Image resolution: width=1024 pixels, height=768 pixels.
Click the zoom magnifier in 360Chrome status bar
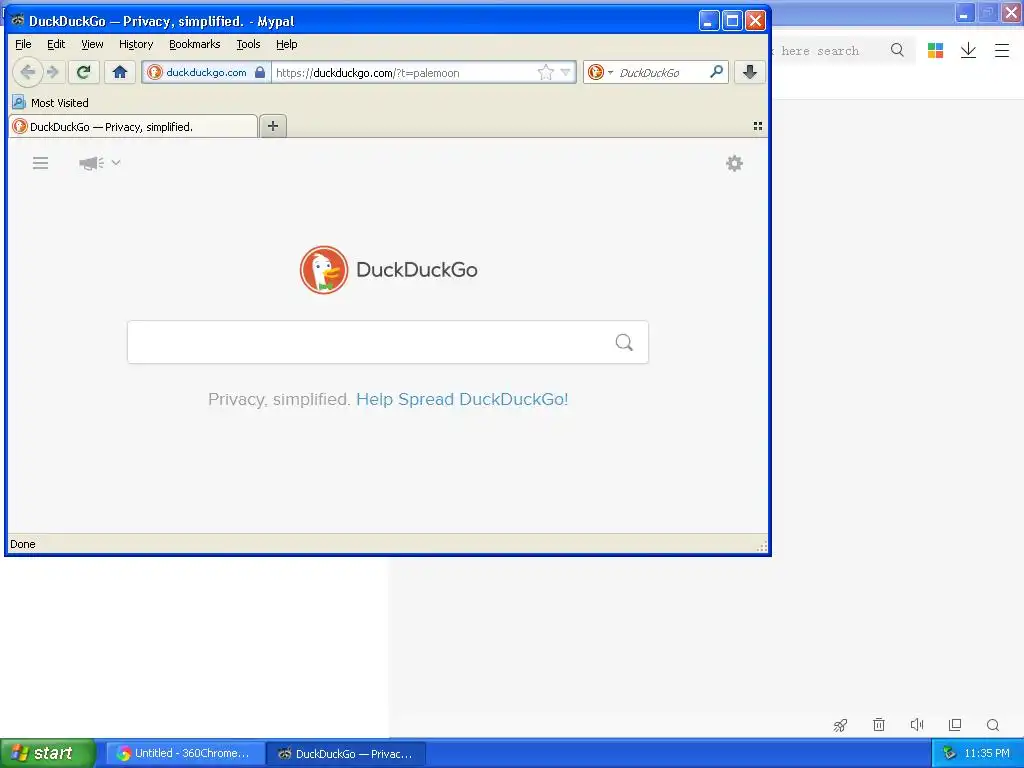click(x=993, y=724)
